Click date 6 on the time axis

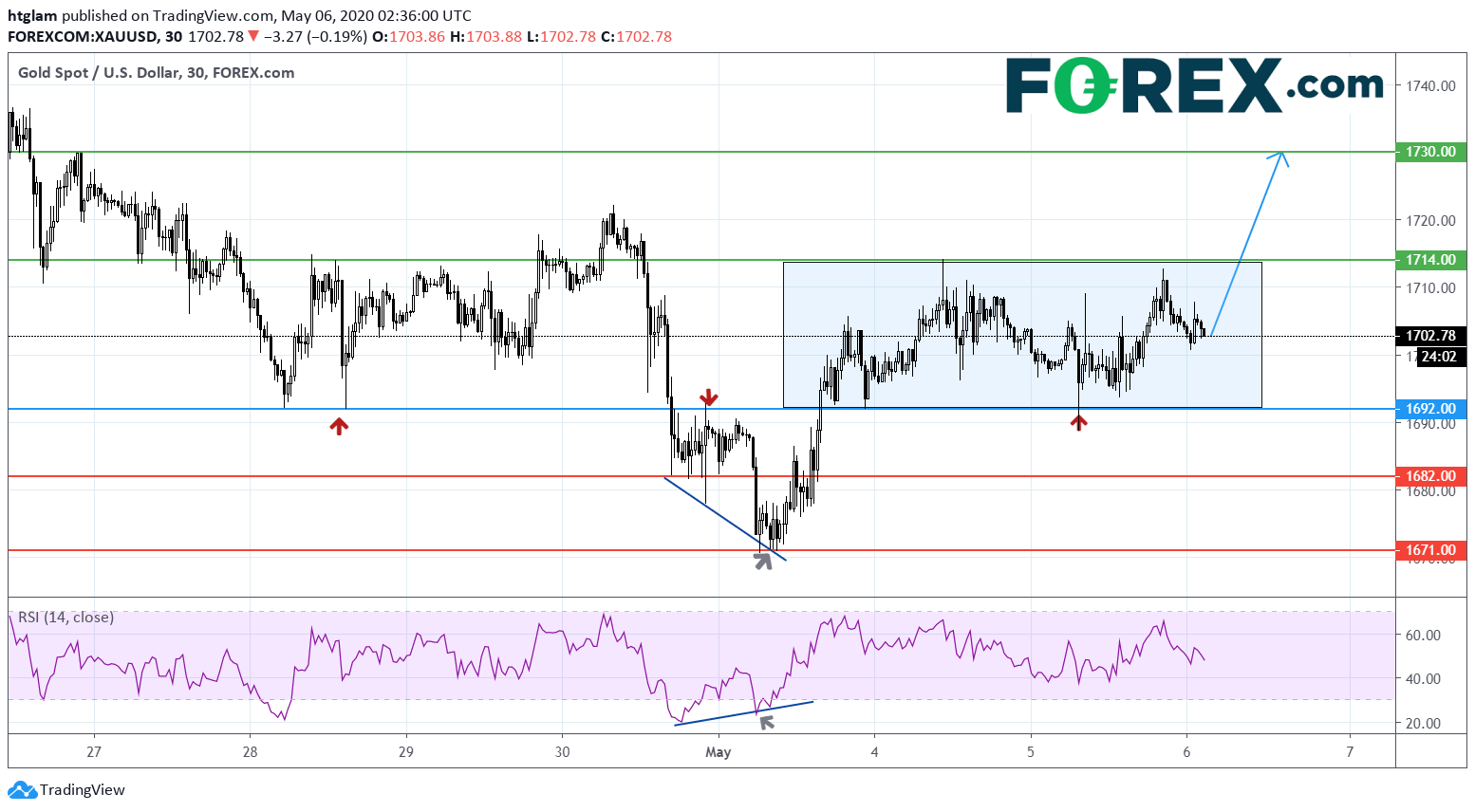(x=1186, y=752)
